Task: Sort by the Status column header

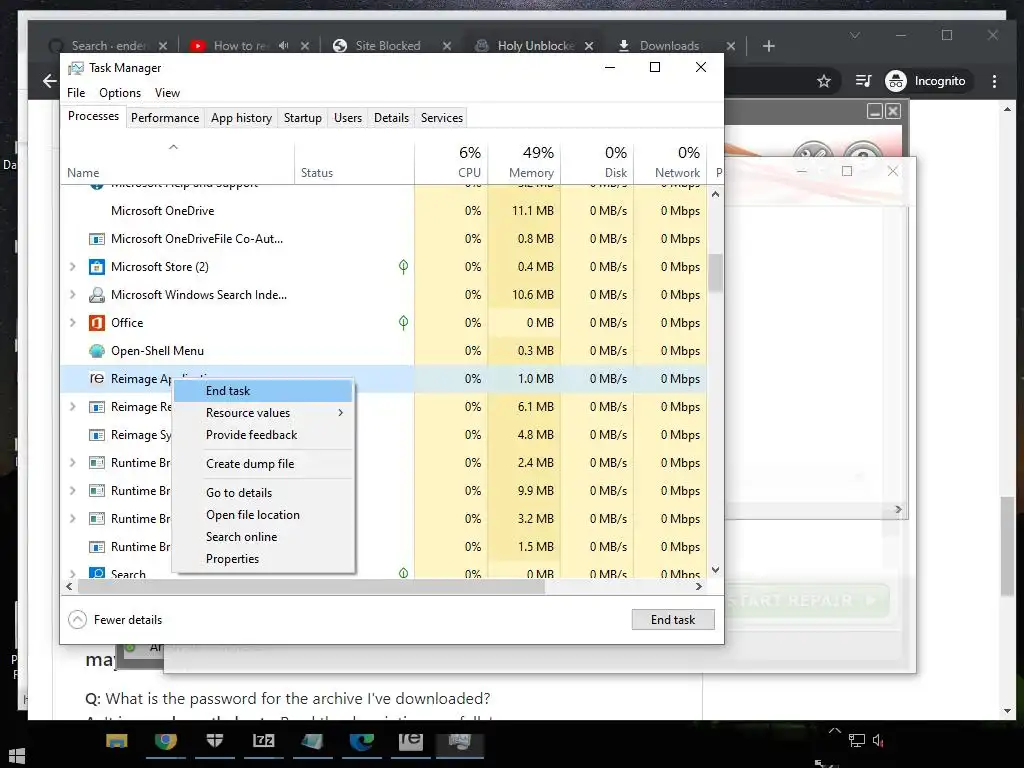Action: 354,162
